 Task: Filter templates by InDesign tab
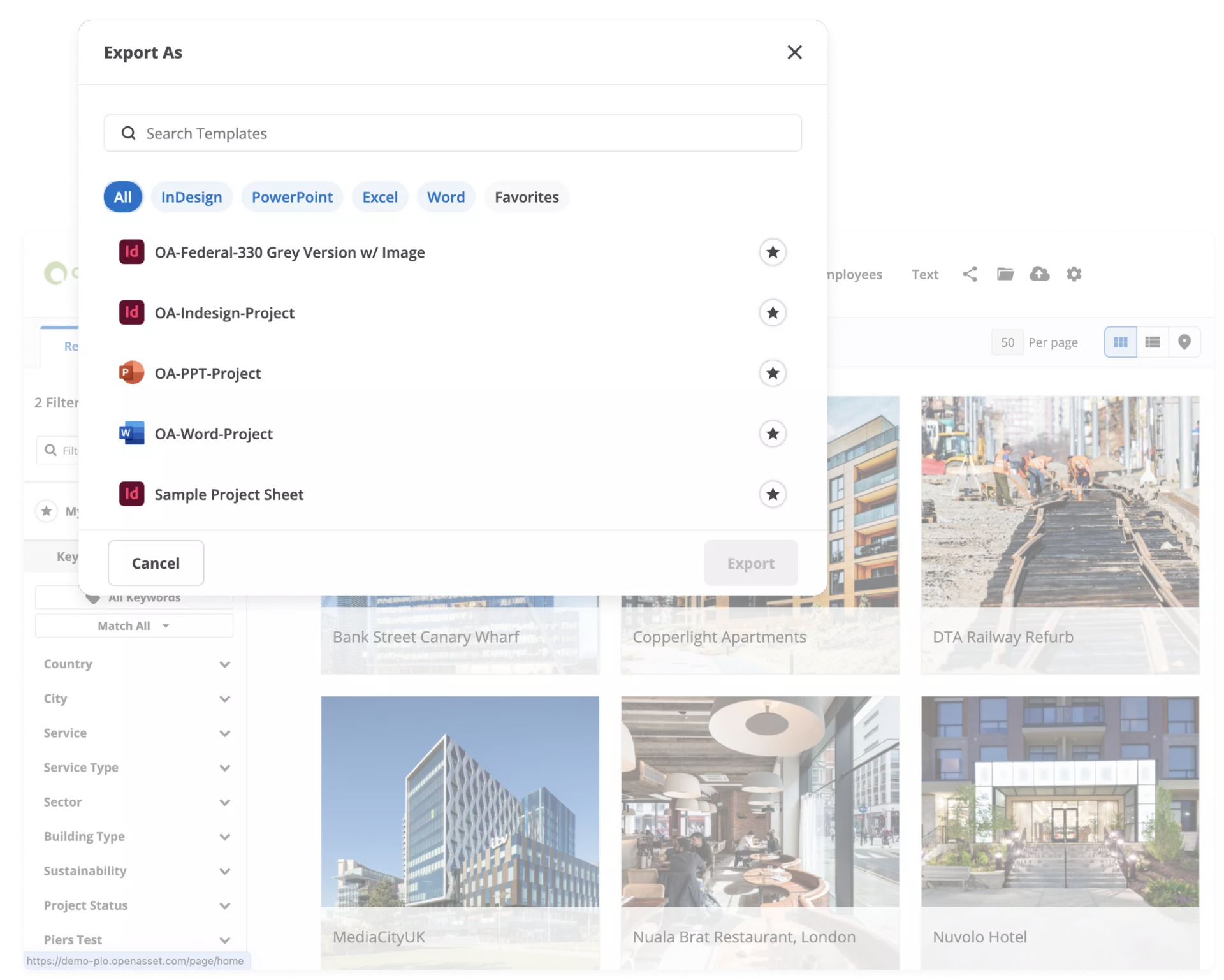pos(191,197)
